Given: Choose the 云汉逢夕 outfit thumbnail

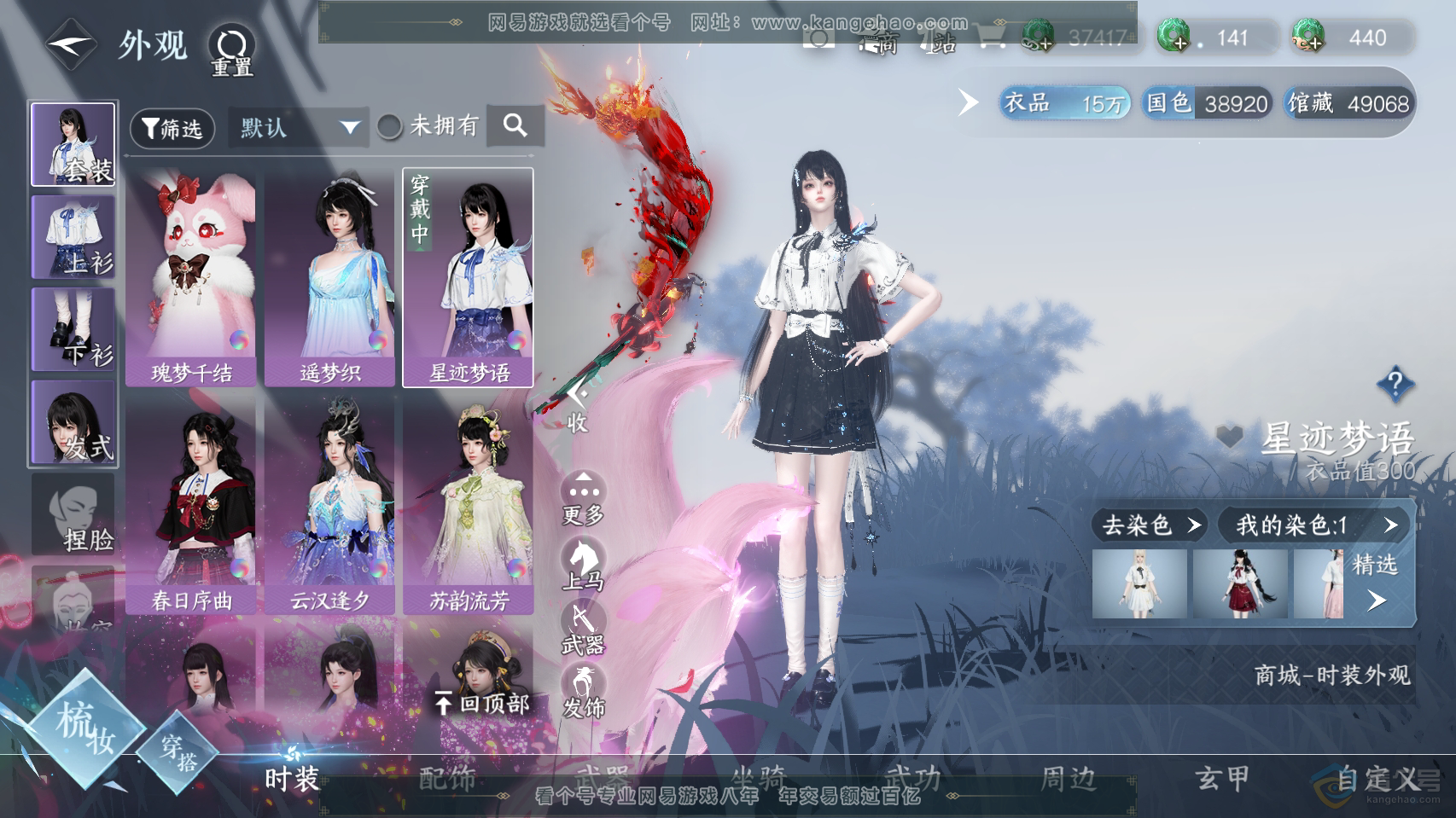Looking at the screenshot, I should coord(330,506).
